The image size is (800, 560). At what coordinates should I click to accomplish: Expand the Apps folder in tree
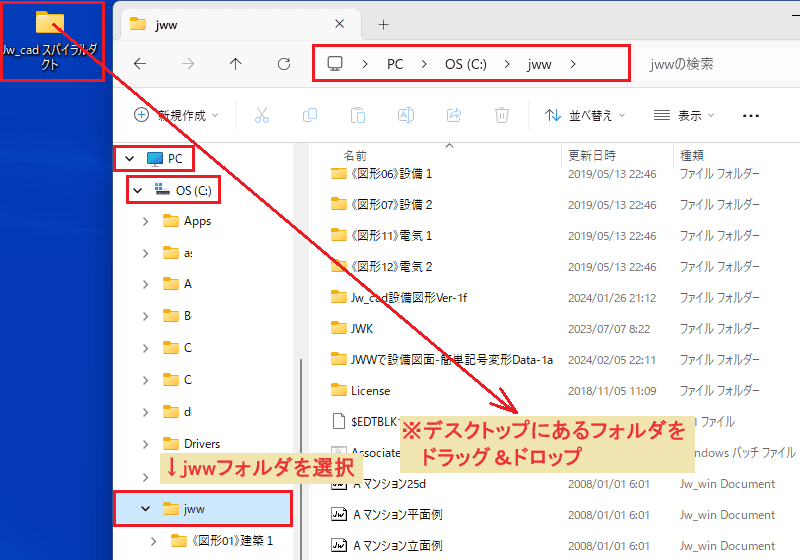pyautogui.click(x=145, y=221)
